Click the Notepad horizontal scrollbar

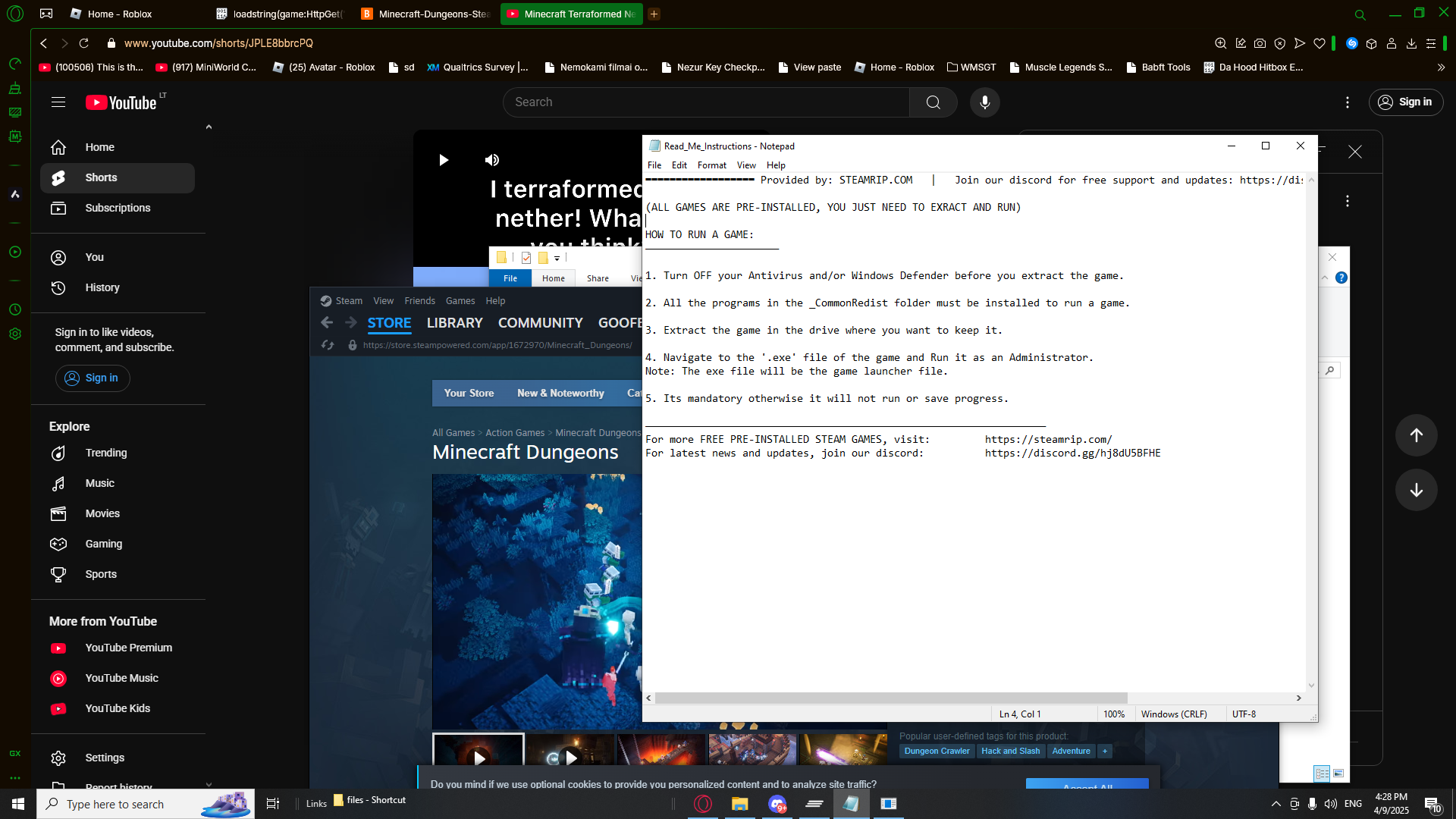click(891, 698)
